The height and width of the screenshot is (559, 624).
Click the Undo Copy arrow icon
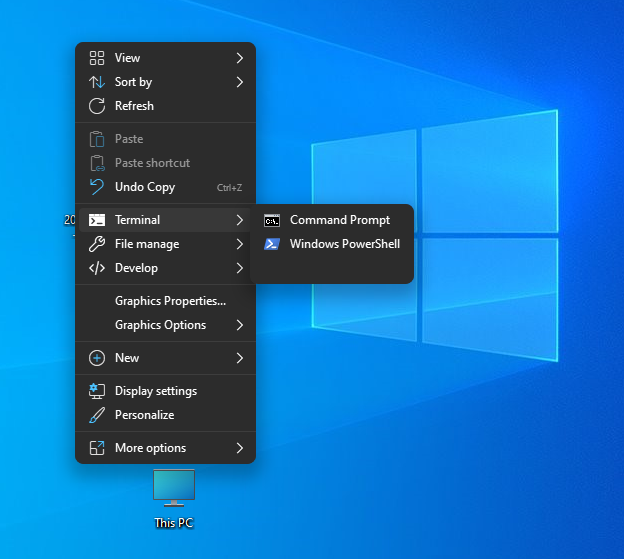(x=97, y=187)
